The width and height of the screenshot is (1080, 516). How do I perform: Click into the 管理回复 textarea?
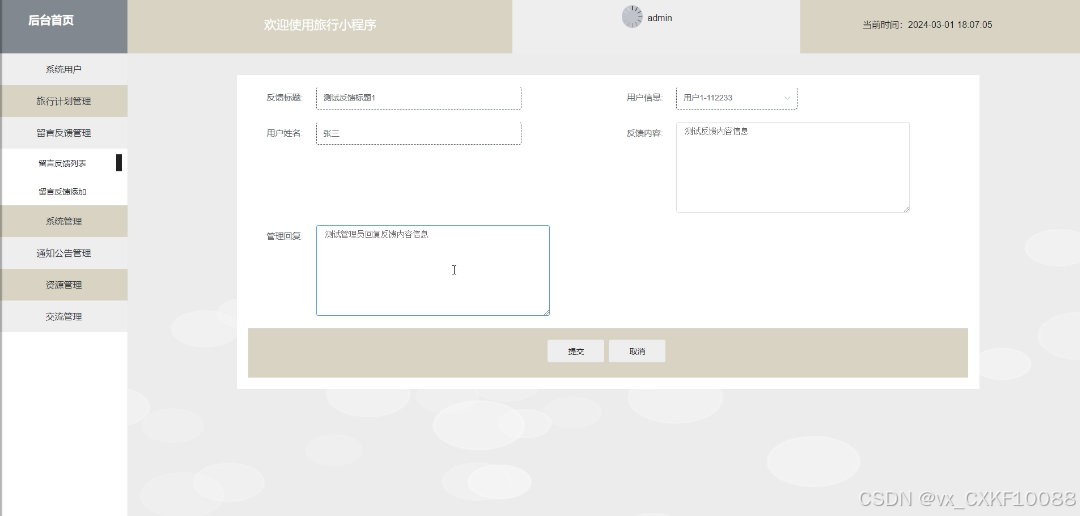click(x=433, y=270)
